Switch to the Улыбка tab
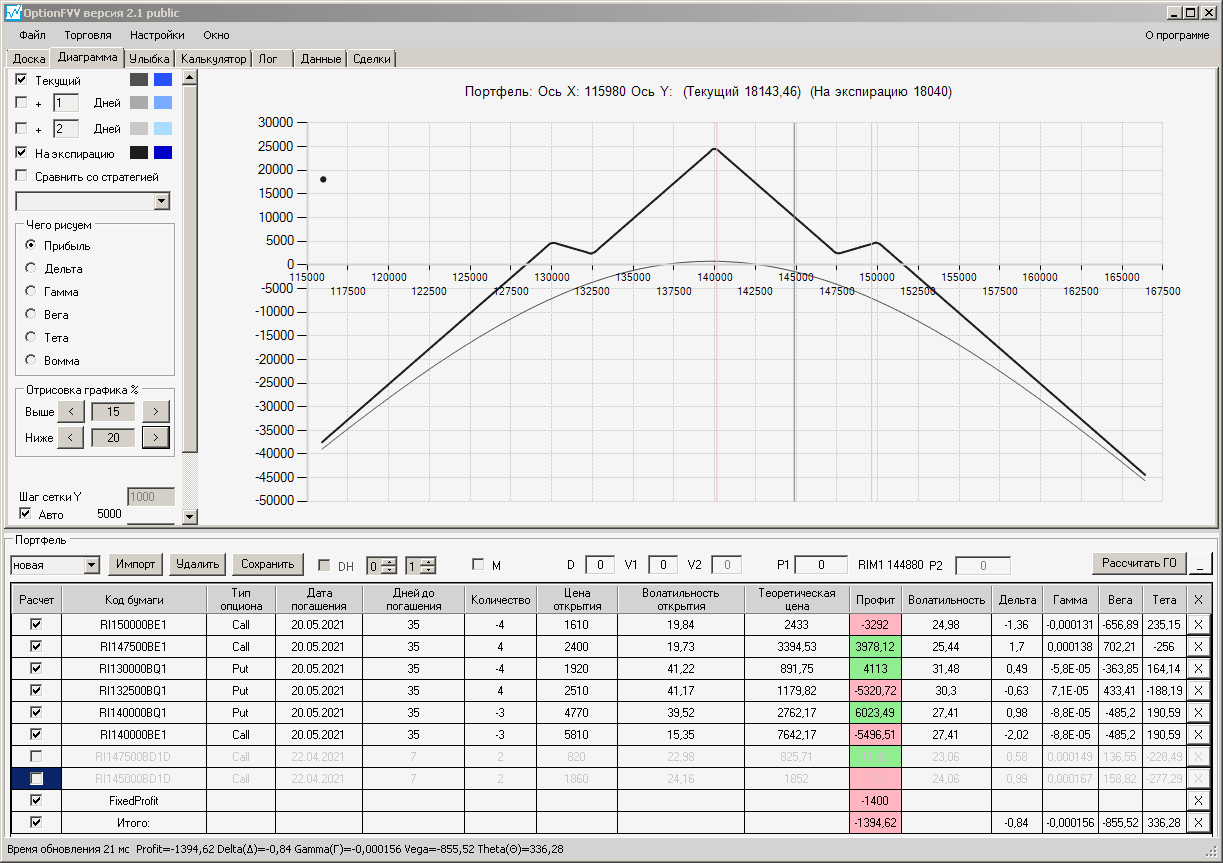 click(149, 59)
